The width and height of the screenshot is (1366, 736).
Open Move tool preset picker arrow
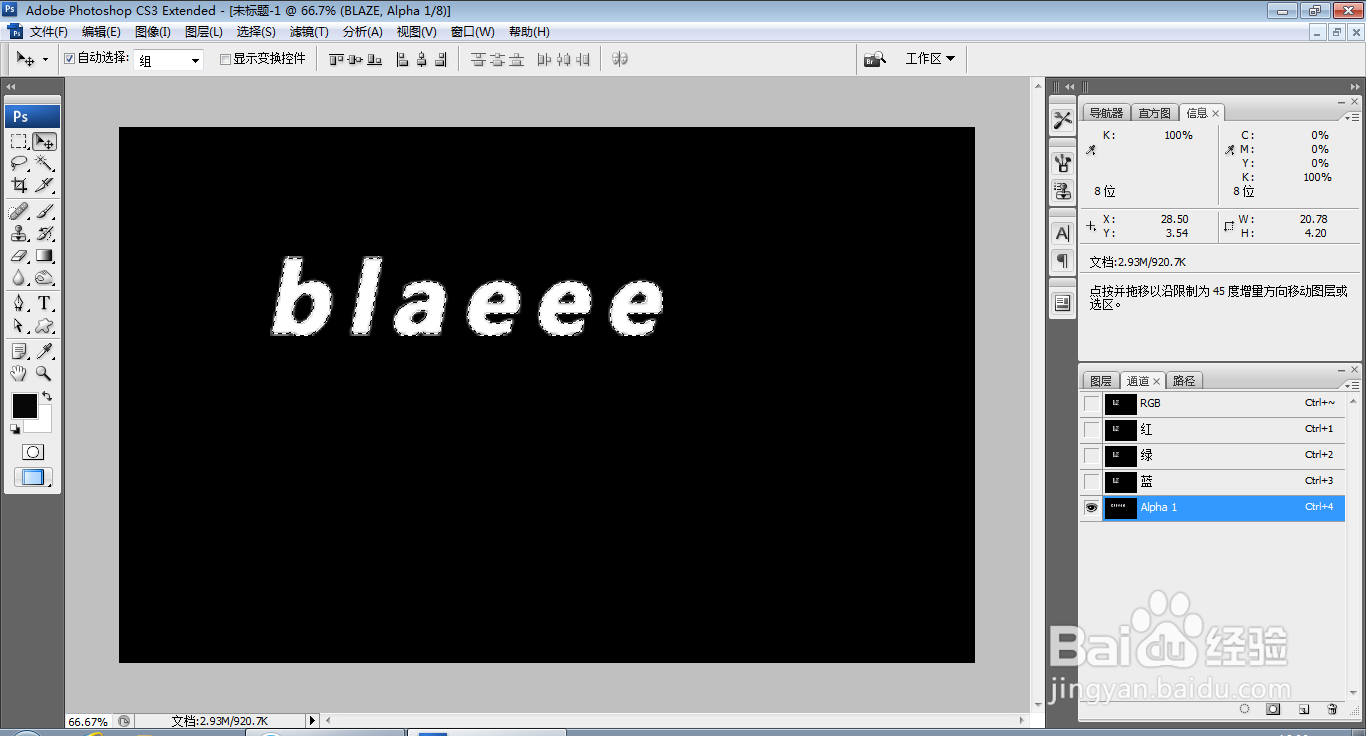[x=45, y=60]
